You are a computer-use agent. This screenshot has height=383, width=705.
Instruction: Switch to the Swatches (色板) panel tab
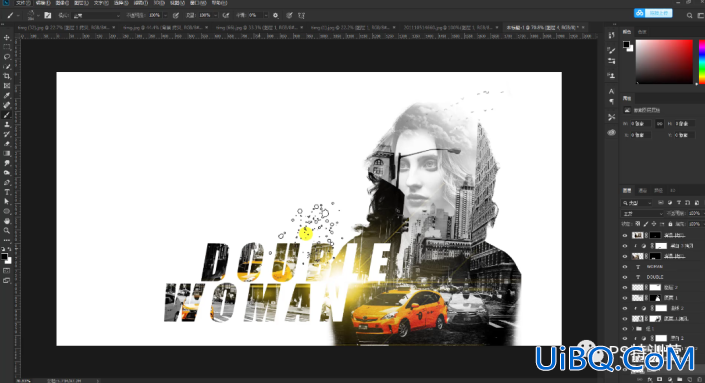click(x=642, y=32)
